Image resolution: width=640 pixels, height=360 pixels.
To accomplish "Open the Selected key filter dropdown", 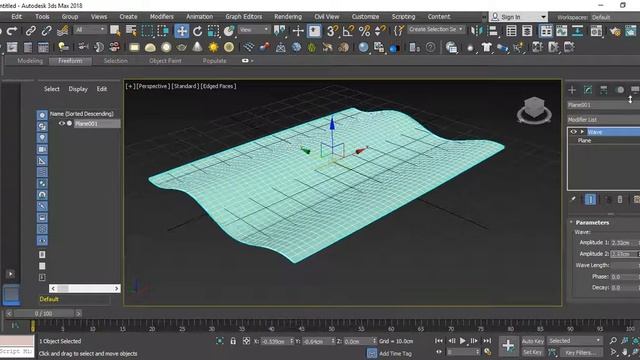I will [x=575, y=340].
